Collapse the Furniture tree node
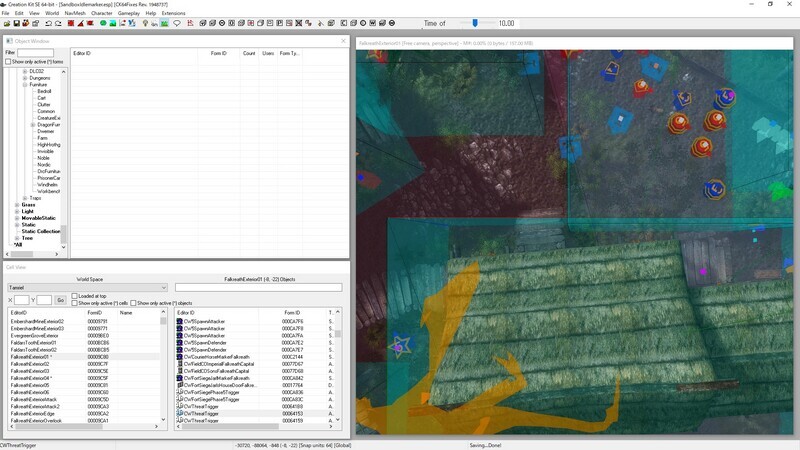This screenshot has height=450, width=800. pos(25,85)
